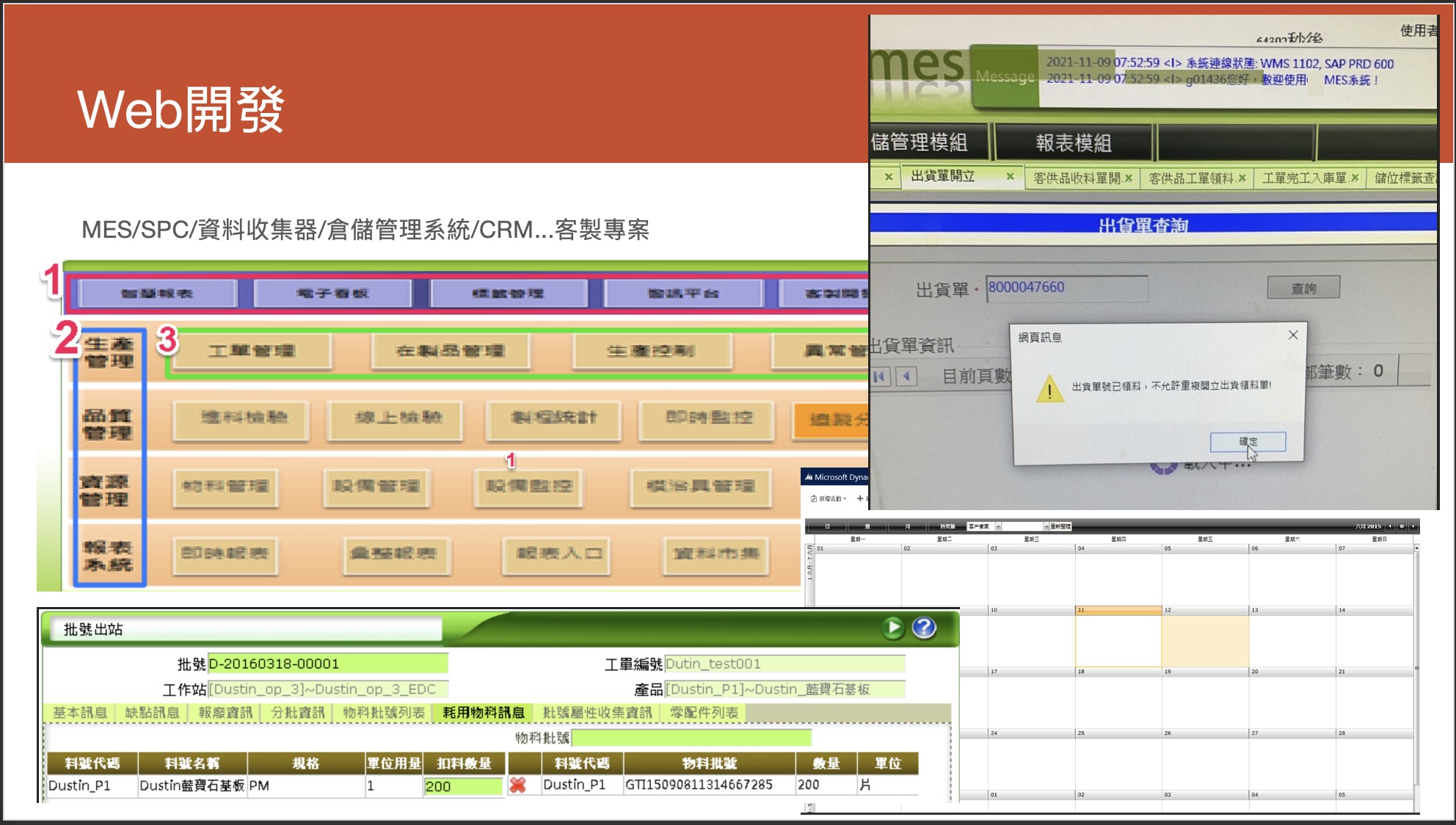The image size is (1456, 825).
Task: Open the blue question mark help icon
Action: pos(924,628)
